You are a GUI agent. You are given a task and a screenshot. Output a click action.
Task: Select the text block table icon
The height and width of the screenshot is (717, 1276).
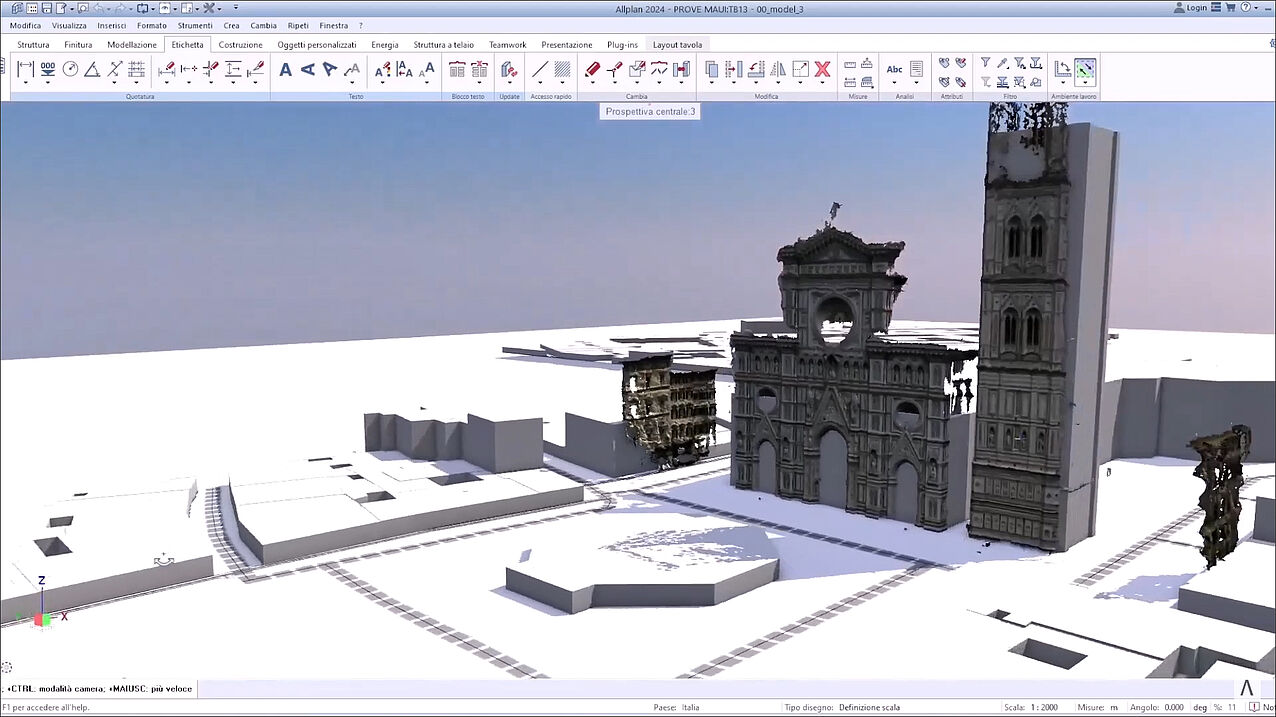[x=457, y=69]
